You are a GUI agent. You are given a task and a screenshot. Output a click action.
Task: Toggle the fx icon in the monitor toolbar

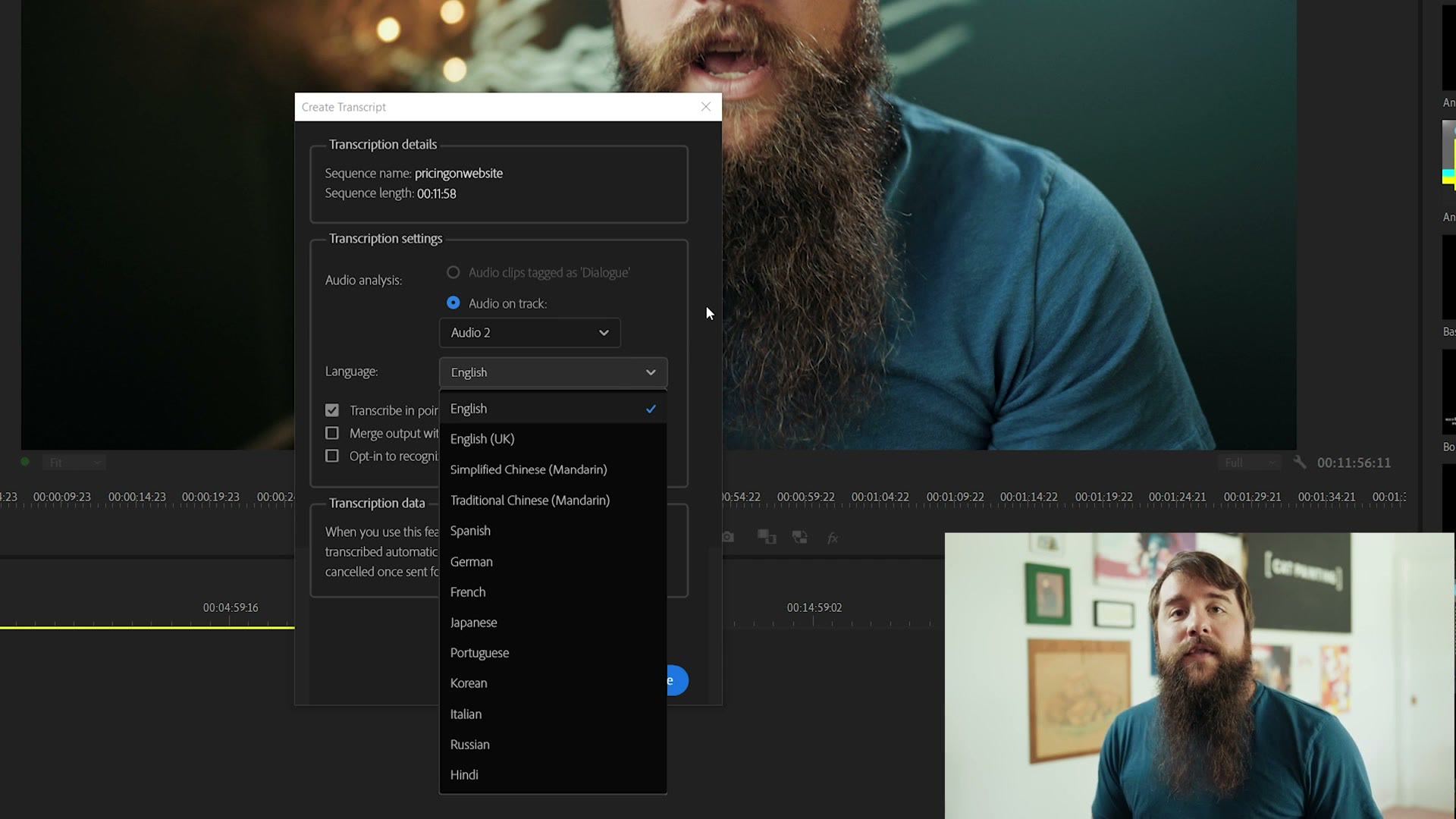pyautogui.click(x=833, y=538)
